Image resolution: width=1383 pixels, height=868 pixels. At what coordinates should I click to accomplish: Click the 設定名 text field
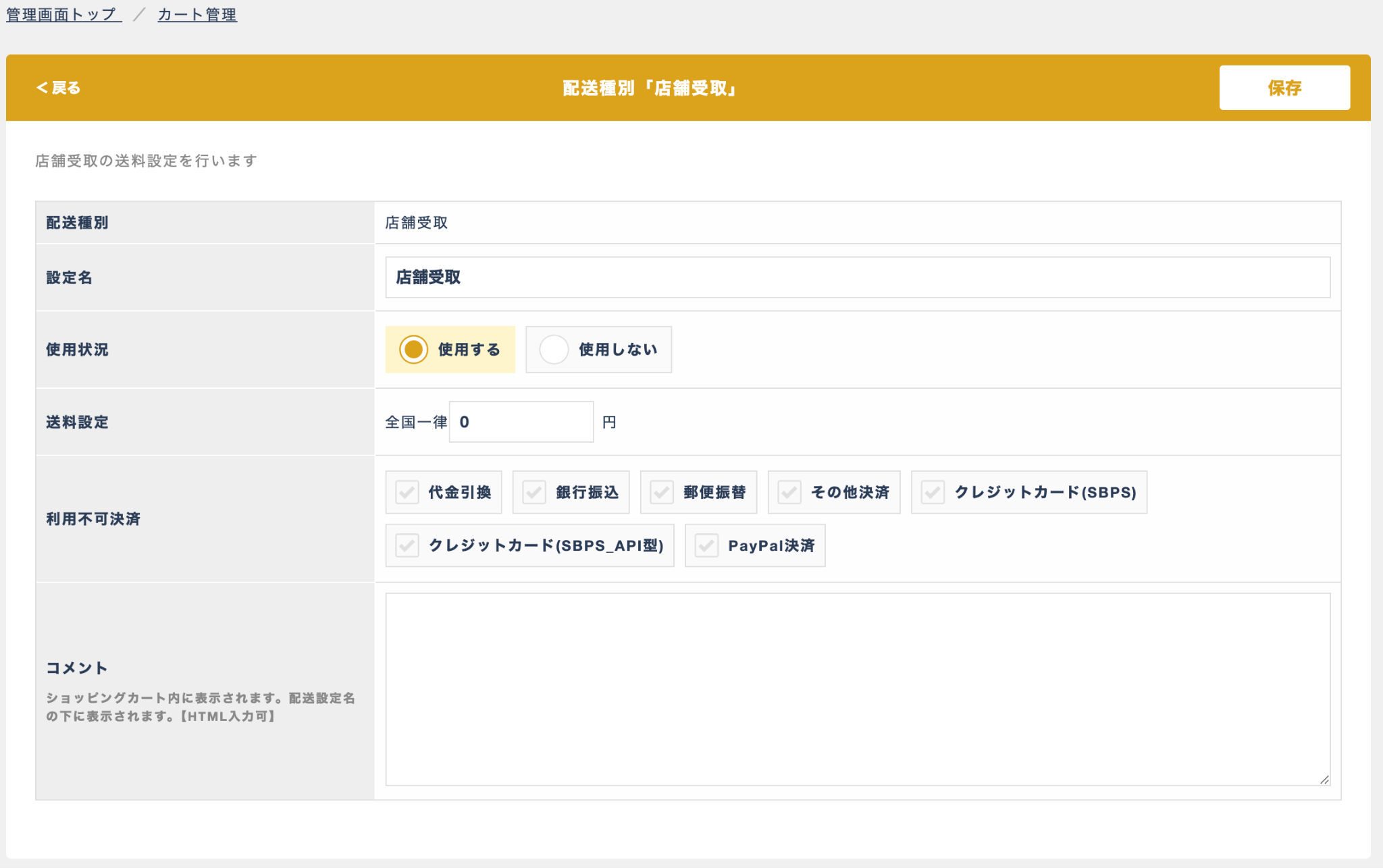click(x=857, y=277)
